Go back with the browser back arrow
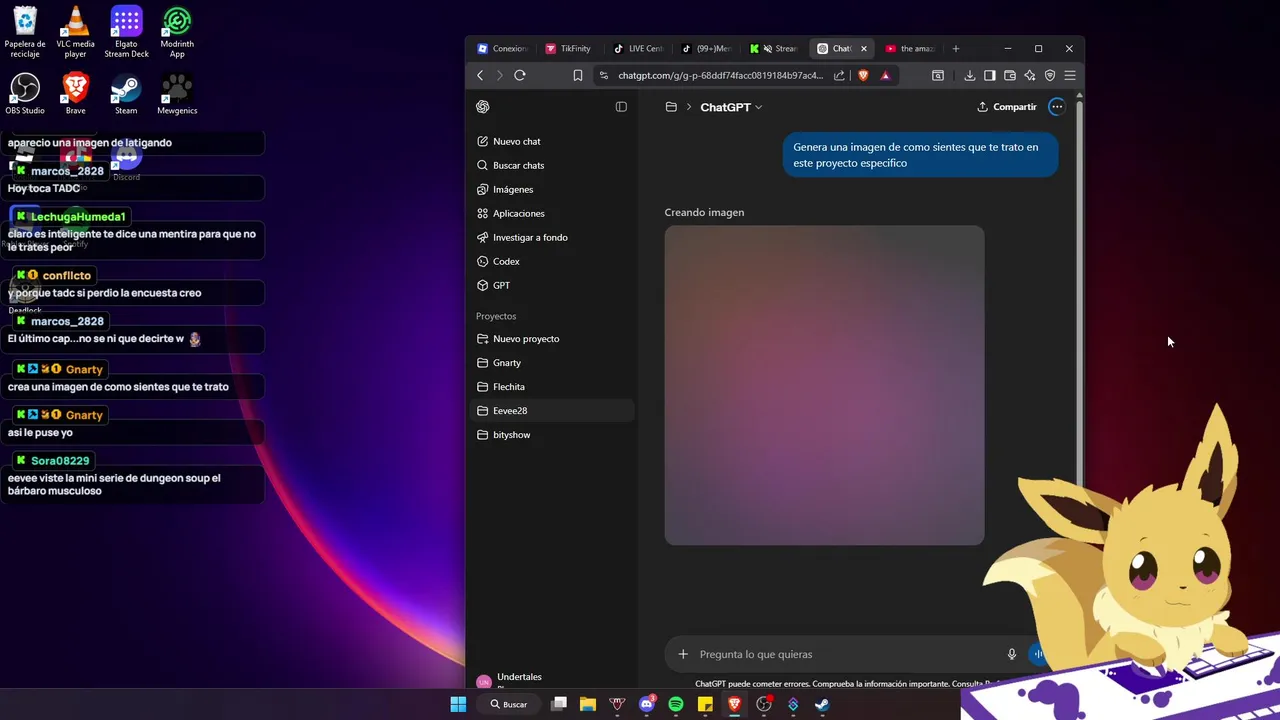Viewport: 1280px width, 720px height. click(480, 75)
